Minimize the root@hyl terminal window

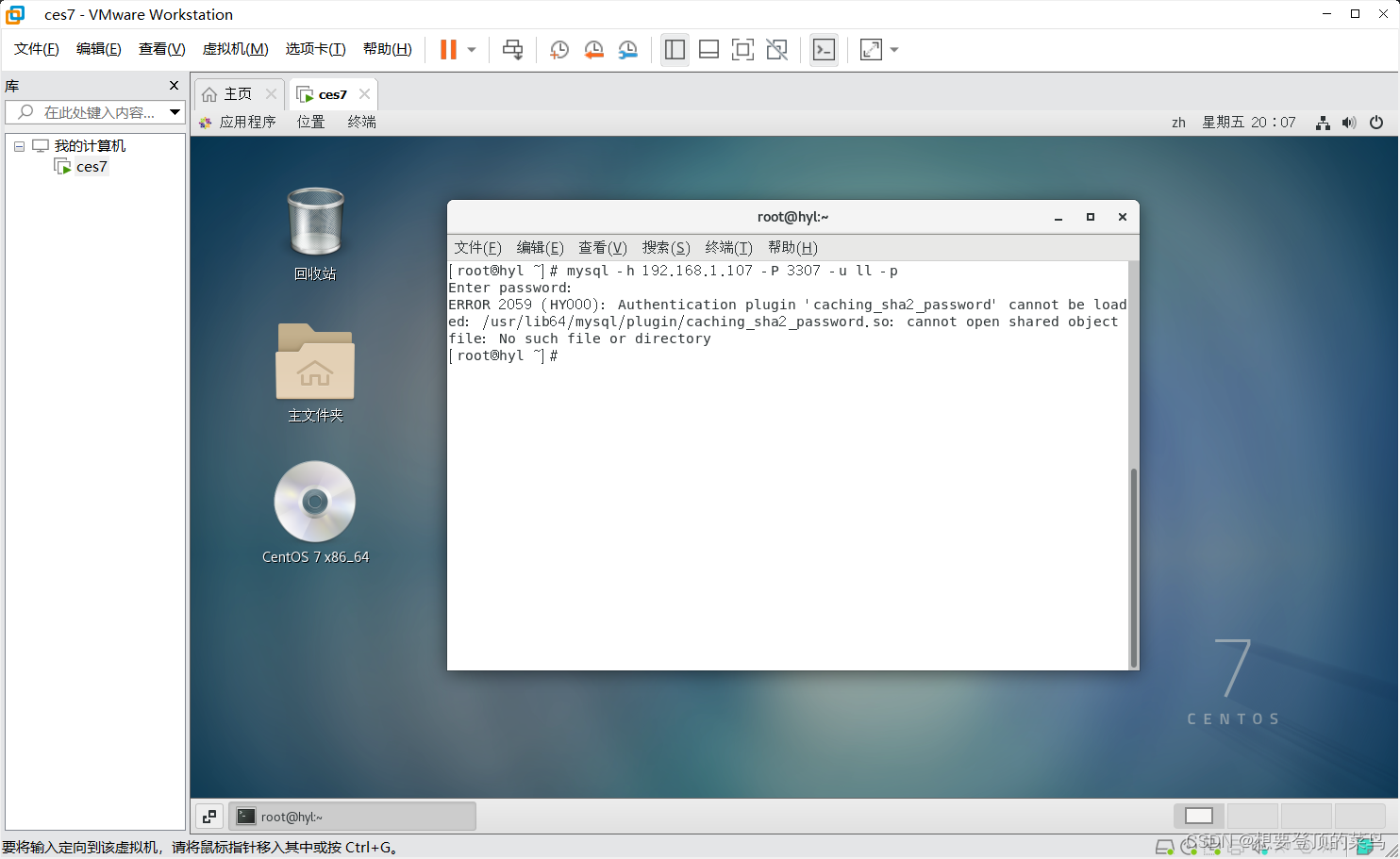1058,218
